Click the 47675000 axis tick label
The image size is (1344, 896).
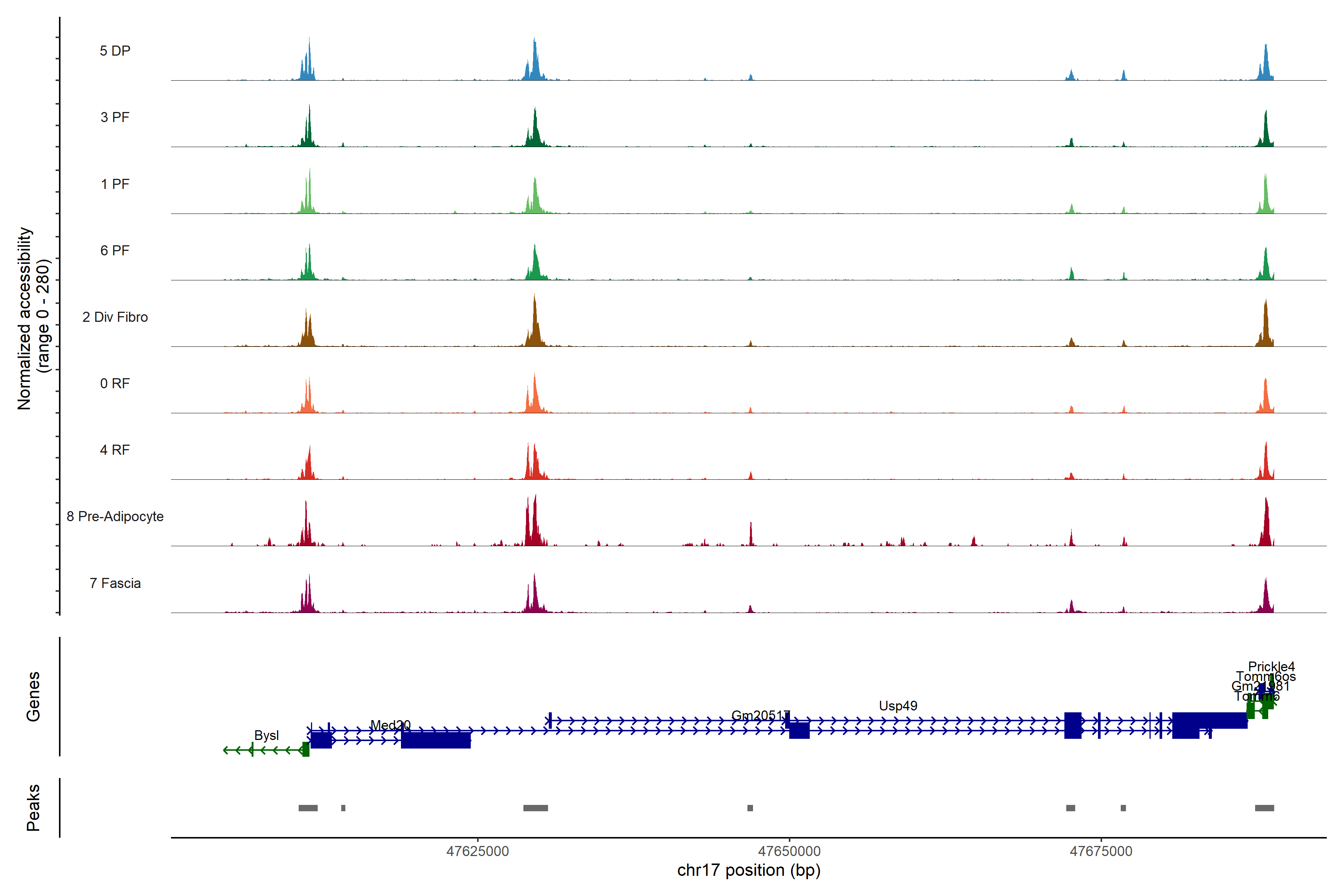coord(1101,851)
